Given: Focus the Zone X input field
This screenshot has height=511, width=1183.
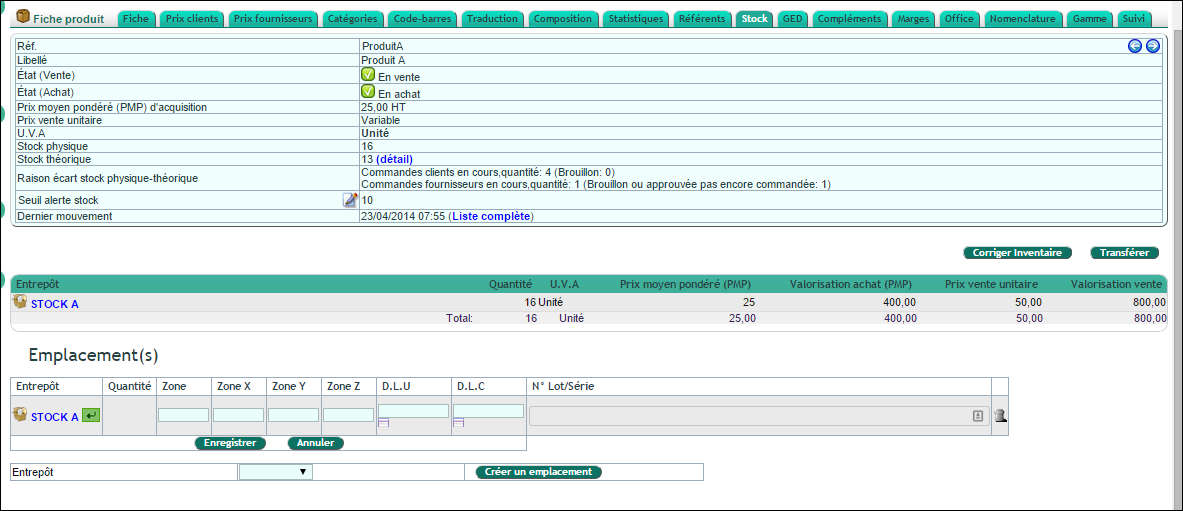Looking at the screenshot, I should 238,415.
